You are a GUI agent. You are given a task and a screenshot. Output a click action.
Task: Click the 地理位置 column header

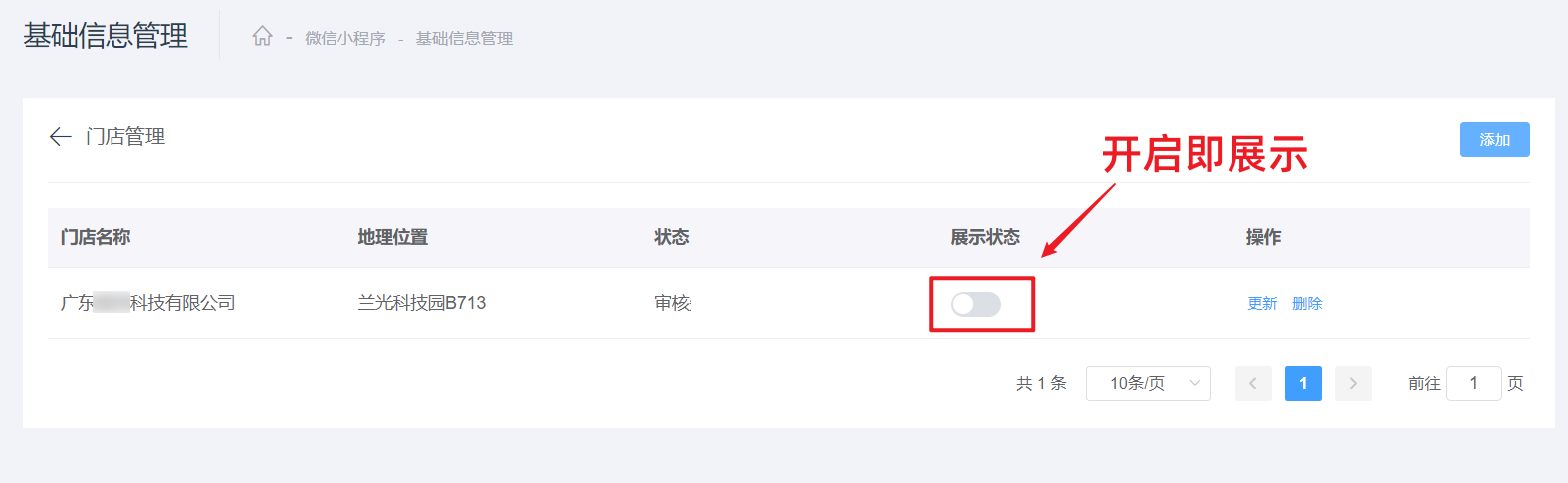click(393, 237)
